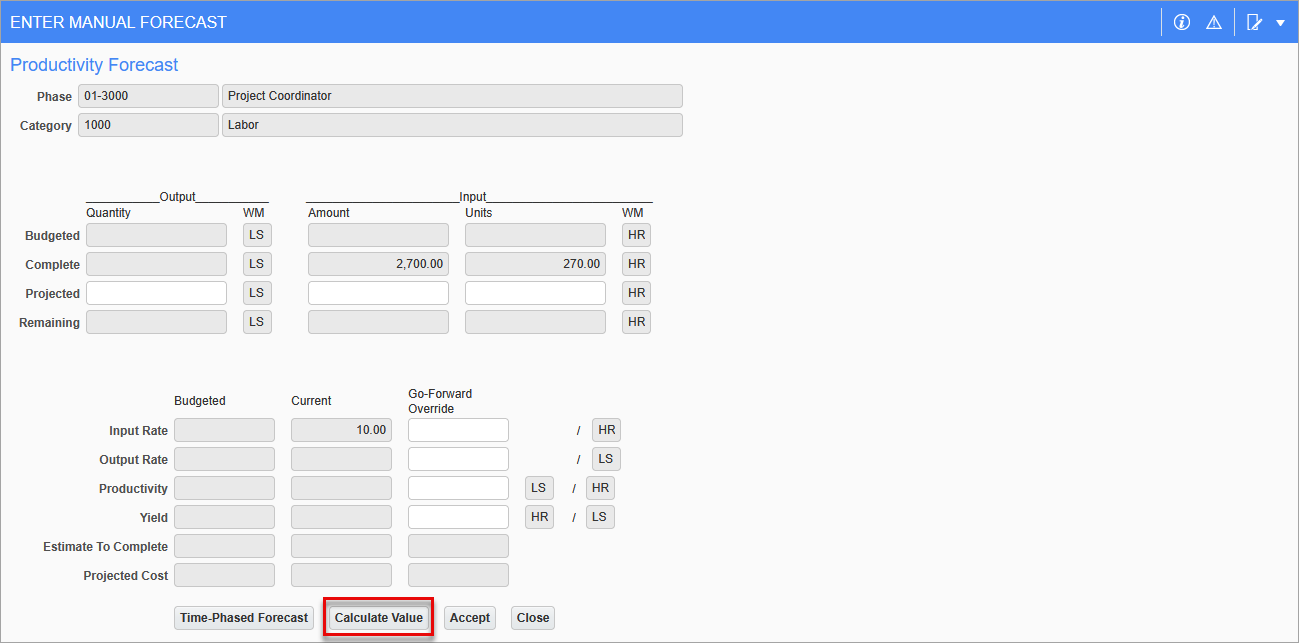The image size is (1299, 643).
Task: Click the Go-Forward Override field for Input Rate
Action: pyautogui.click(x=458, y=429)
